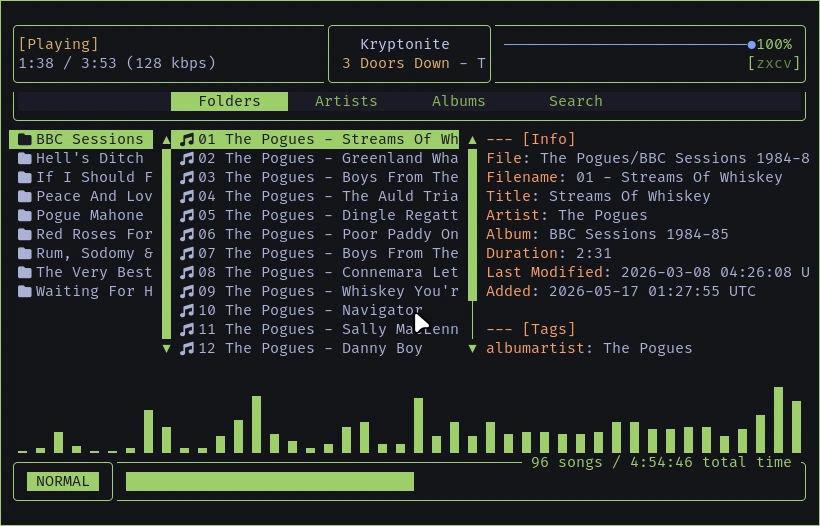Click the folder icon beside Peace And Lov
The width and height of the screenshot is (820, 526).
(x=25, y=197)
